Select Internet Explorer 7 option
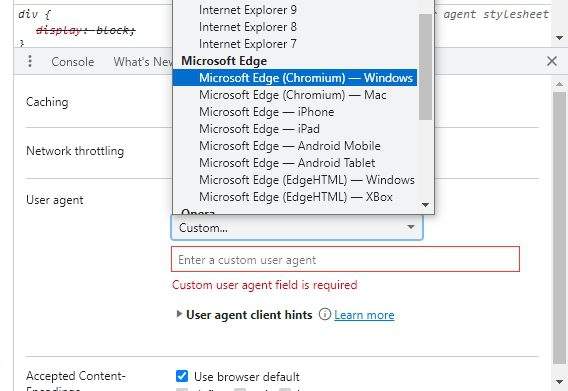 point(295,44)
